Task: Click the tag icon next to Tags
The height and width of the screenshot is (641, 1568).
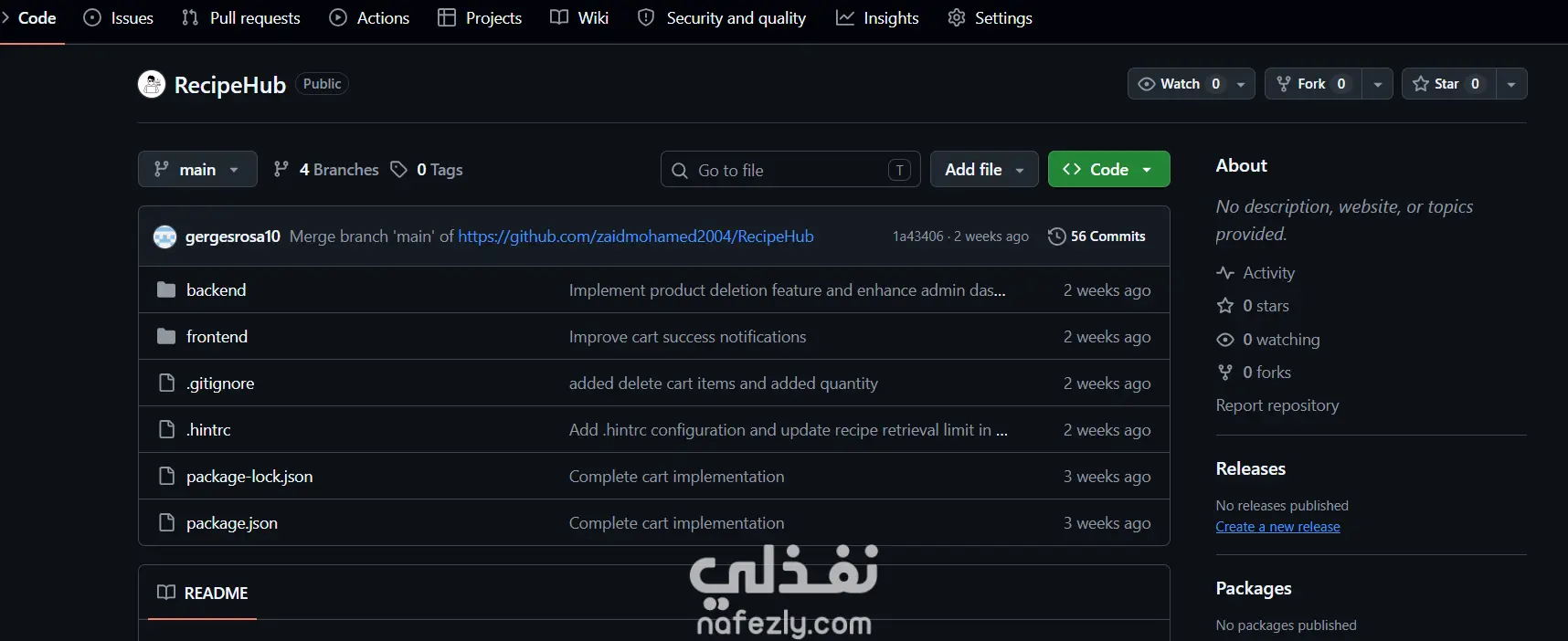Action: click(x=398, y=169)
